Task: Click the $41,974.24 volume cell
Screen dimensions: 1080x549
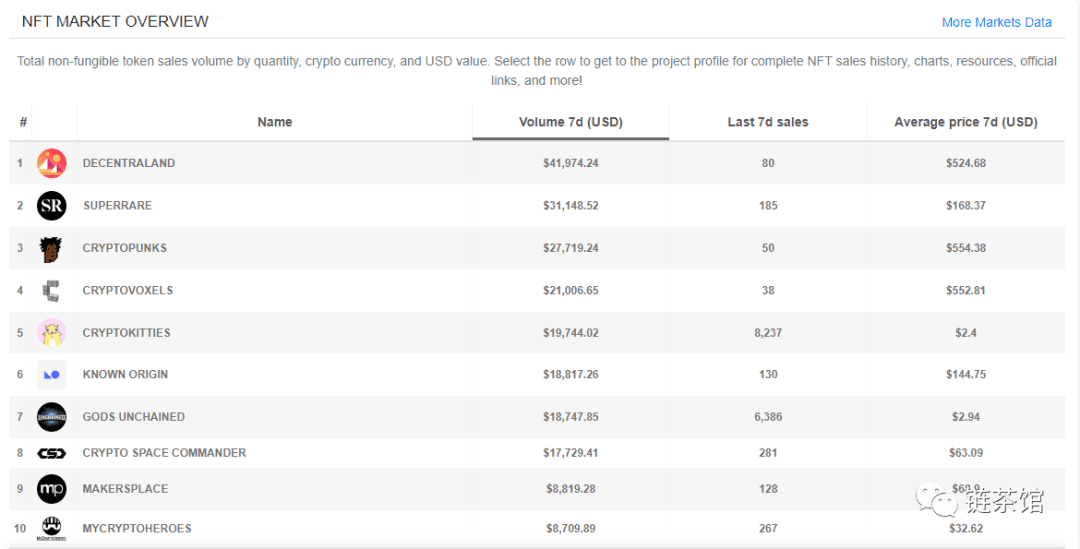Action: tap(570, 163)
